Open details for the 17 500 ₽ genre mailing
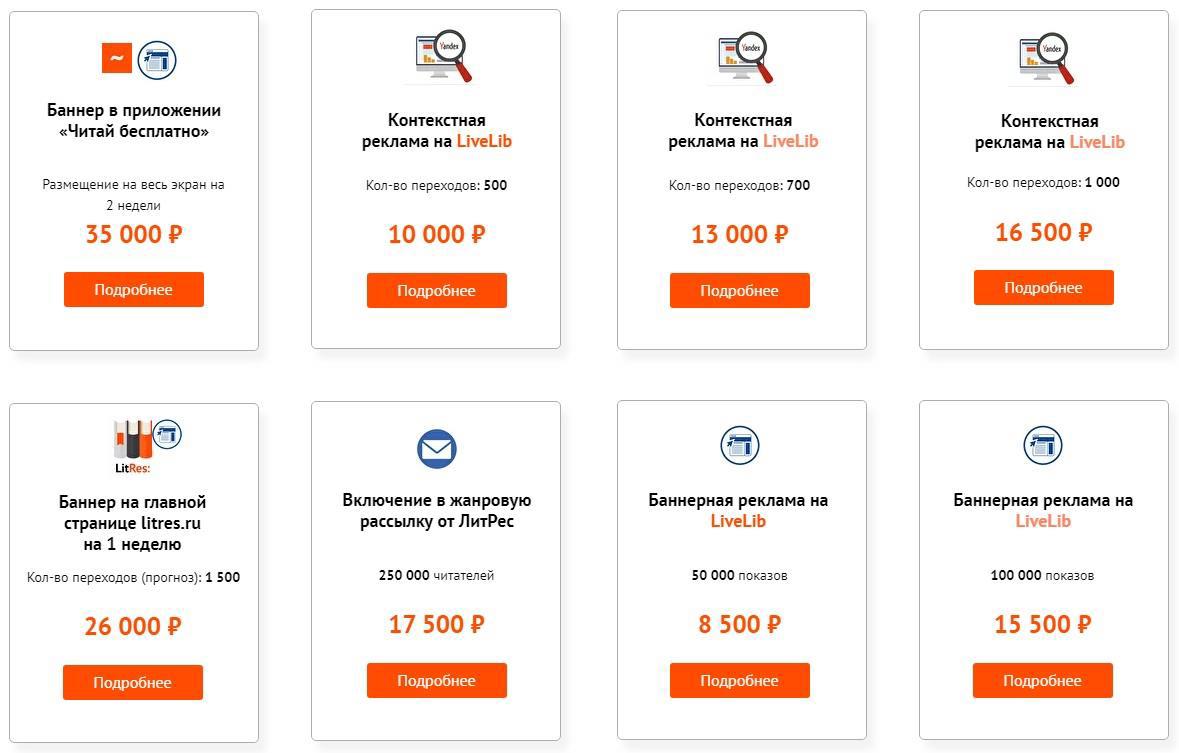The height and width of the screenshot is (753, 1179). coord(436,681)
